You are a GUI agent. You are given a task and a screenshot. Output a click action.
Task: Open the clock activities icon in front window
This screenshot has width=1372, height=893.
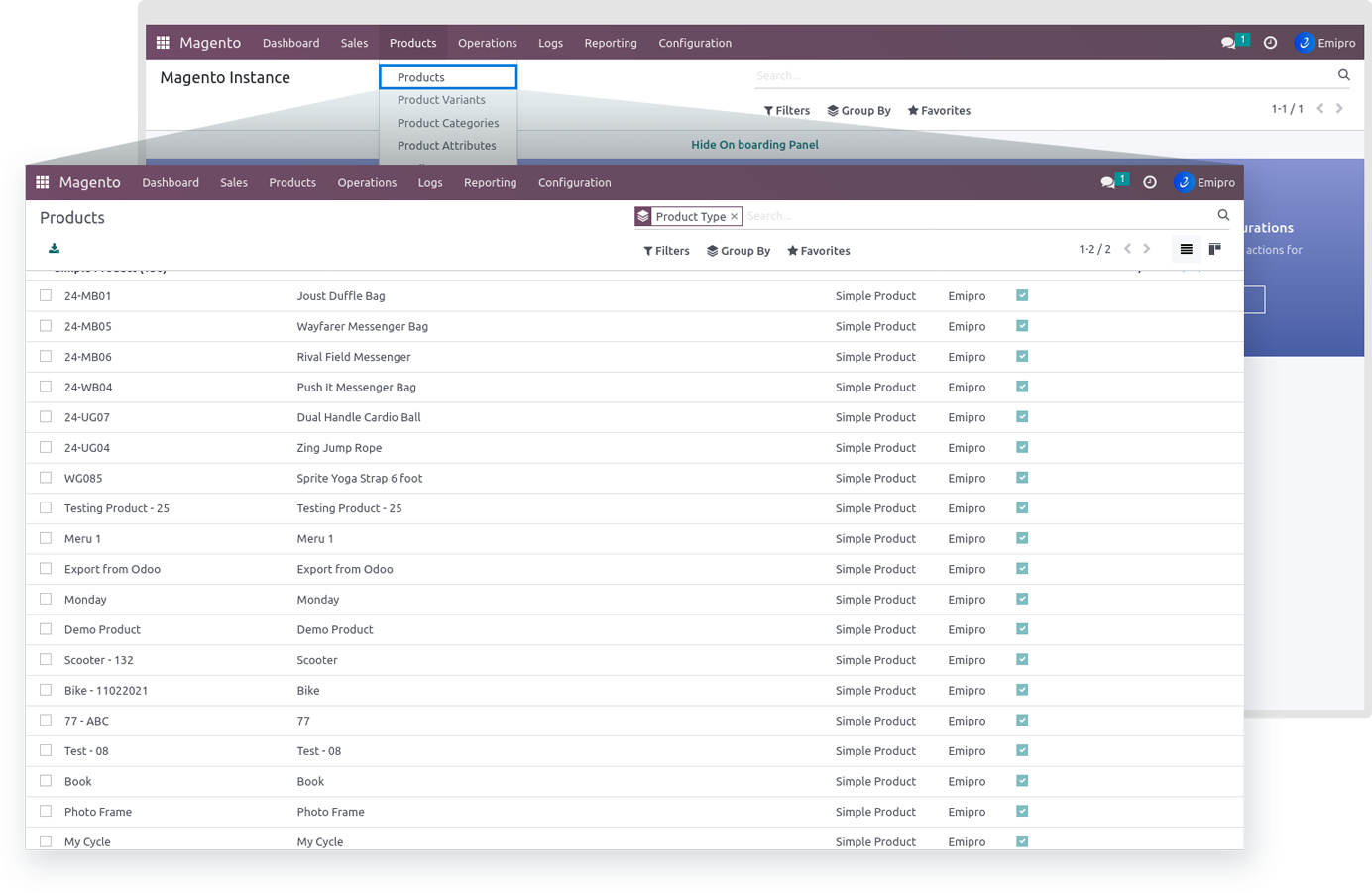coord(1150,182)
